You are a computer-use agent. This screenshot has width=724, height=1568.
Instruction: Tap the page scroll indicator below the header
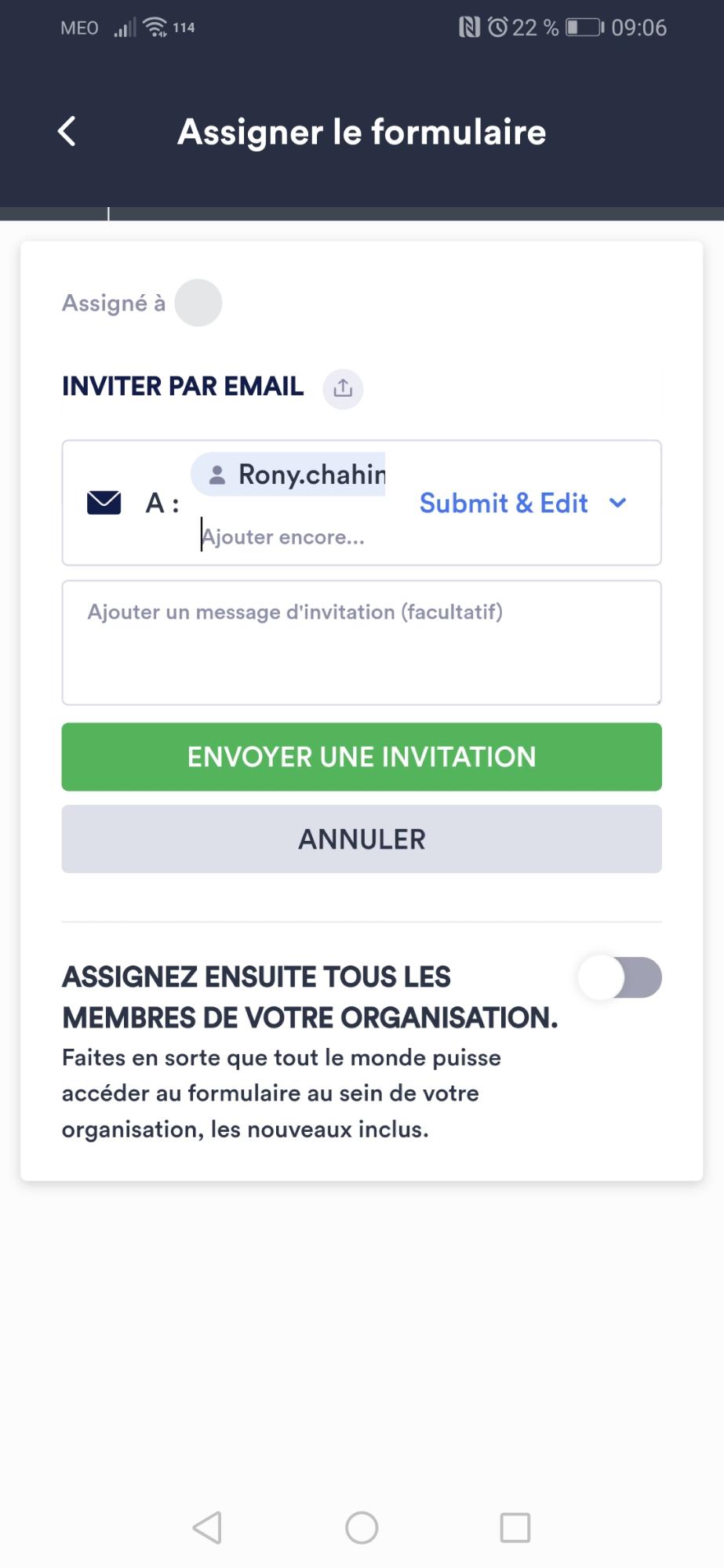[x=108, y=212]
